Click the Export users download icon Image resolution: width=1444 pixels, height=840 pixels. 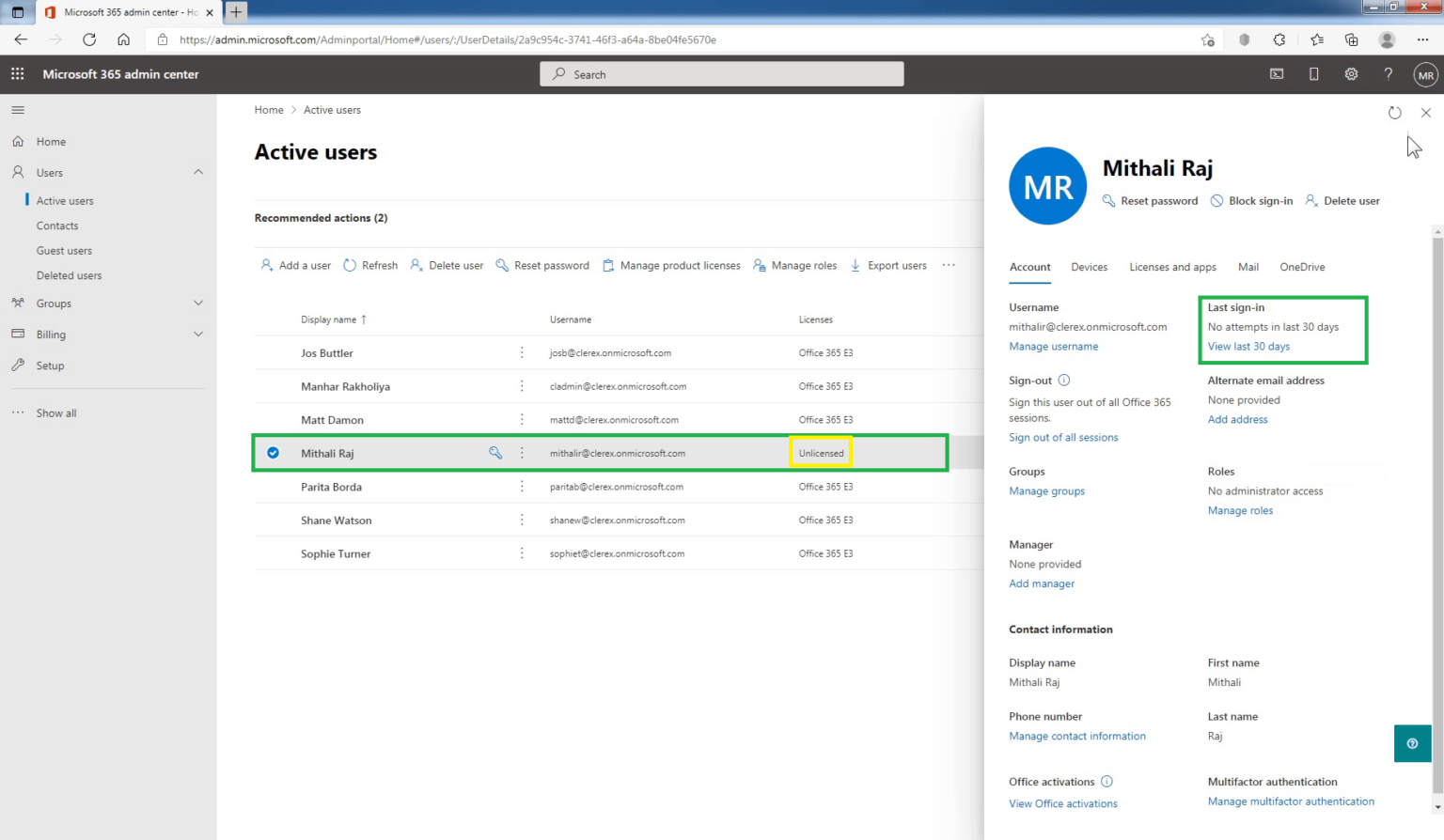pos(855,265)
